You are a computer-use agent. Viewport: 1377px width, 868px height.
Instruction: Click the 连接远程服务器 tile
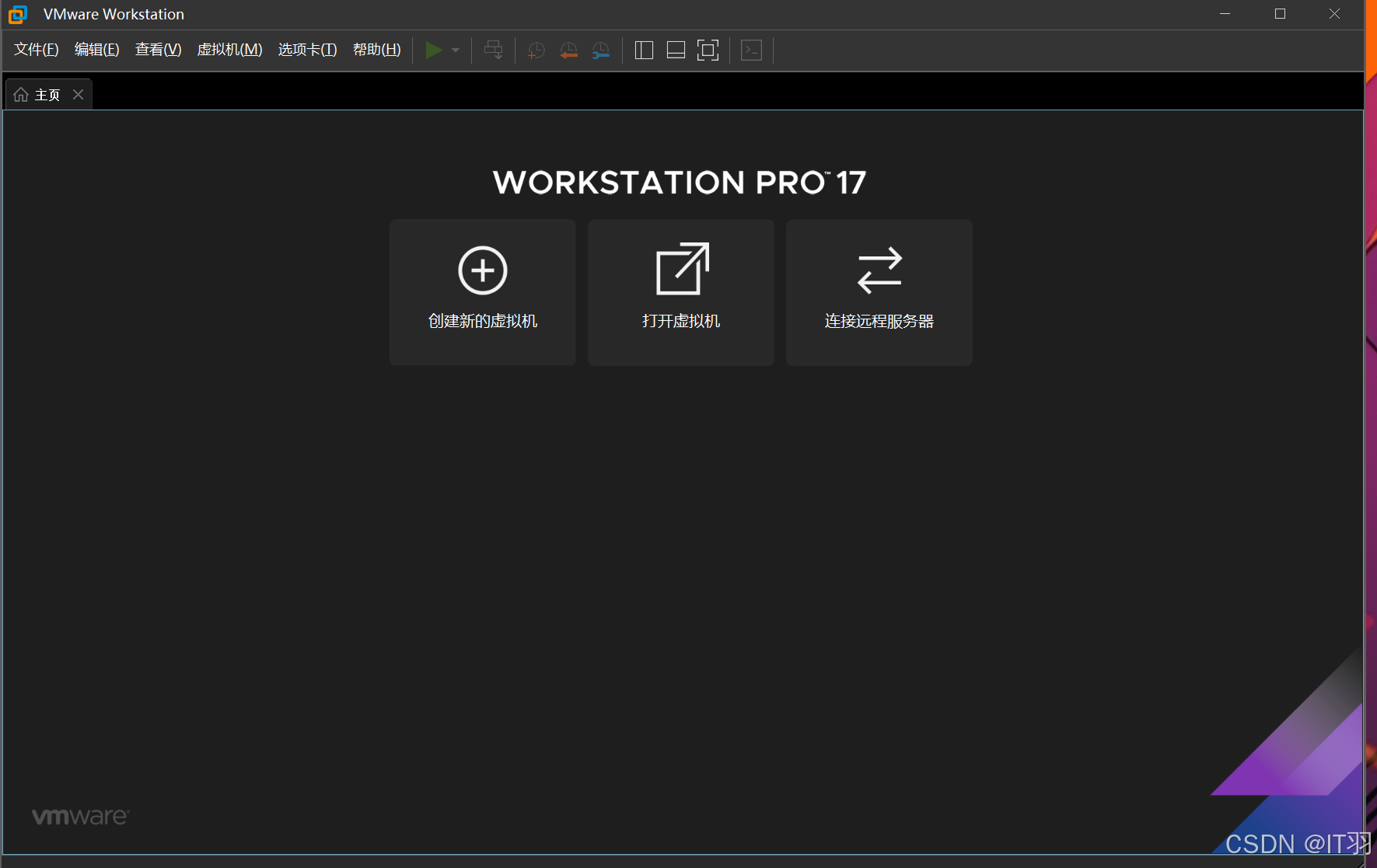pyautogui.click(x=879, y=292)
